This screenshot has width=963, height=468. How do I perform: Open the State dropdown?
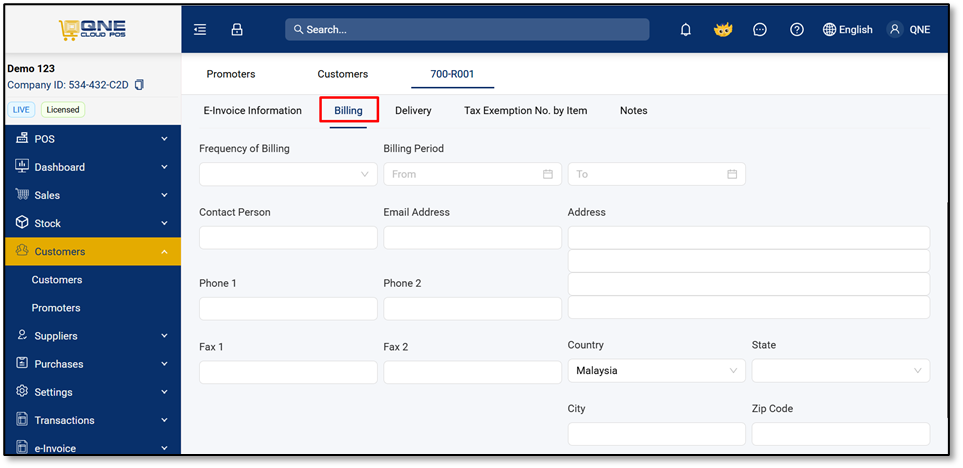[x=841, y=371]
